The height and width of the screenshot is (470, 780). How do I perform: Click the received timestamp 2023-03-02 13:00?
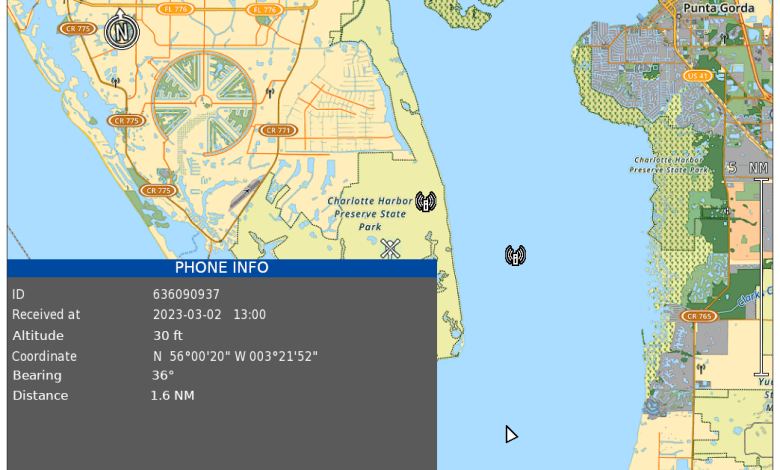point(209,314)
